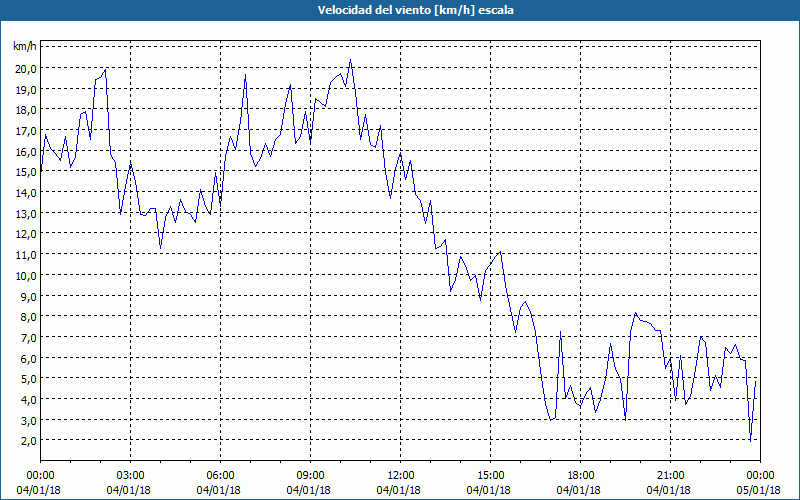This screenshot has width=800, height=500.
Task: Click the '5,0' y-axis label
Action: coord(28,379)
